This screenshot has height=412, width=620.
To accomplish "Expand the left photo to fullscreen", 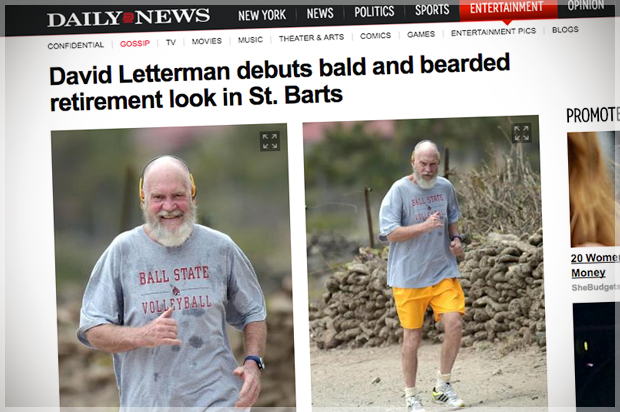I will tap(270, 141).
